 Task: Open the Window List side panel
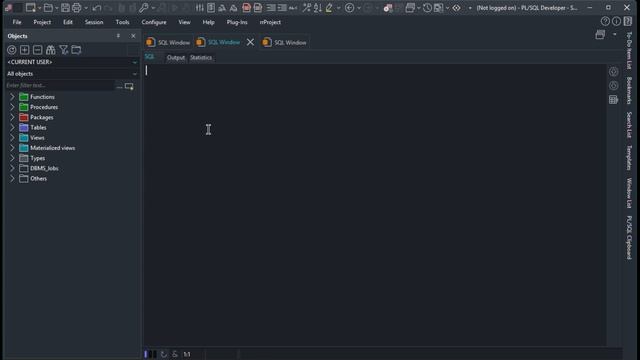coord(629,193)
